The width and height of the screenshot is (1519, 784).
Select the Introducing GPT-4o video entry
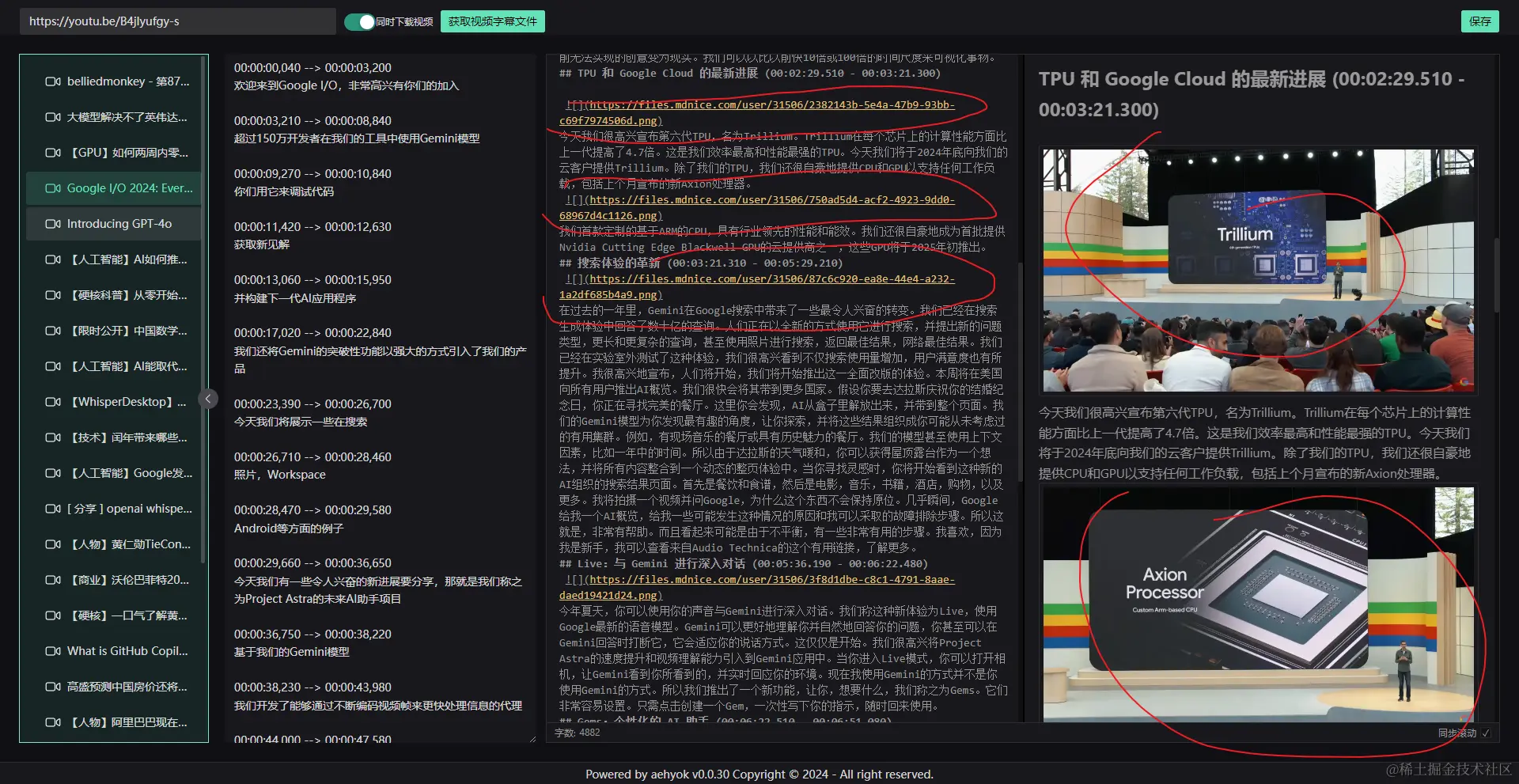click(114, 224)
